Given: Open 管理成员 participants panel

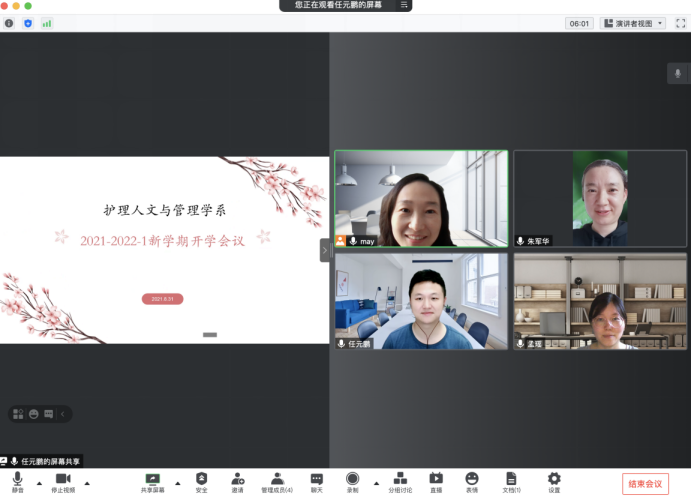Looking at the screenshot, I should coord(277,481).
